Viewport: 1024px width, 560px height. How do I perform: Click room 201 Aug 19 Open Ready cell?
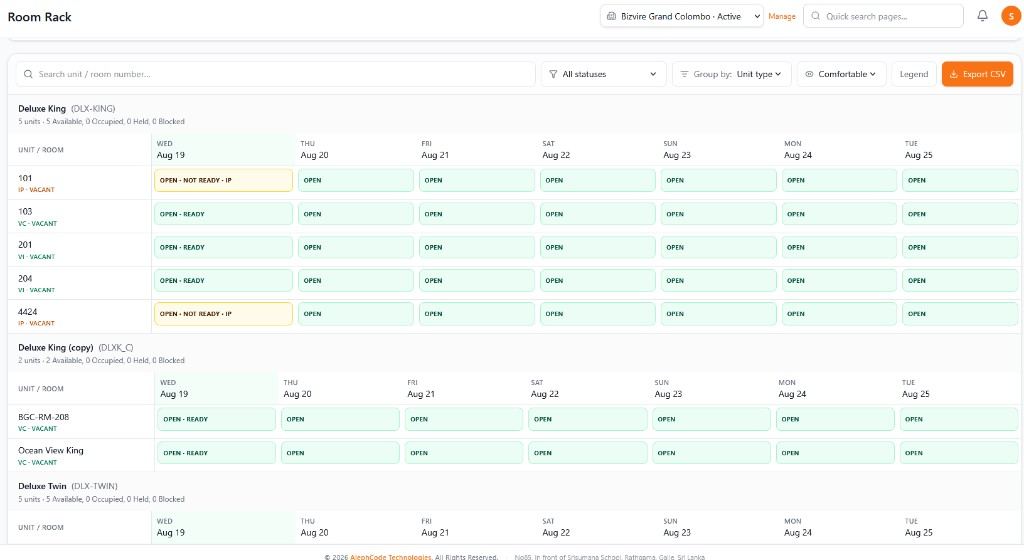click(x=223, y=247)
